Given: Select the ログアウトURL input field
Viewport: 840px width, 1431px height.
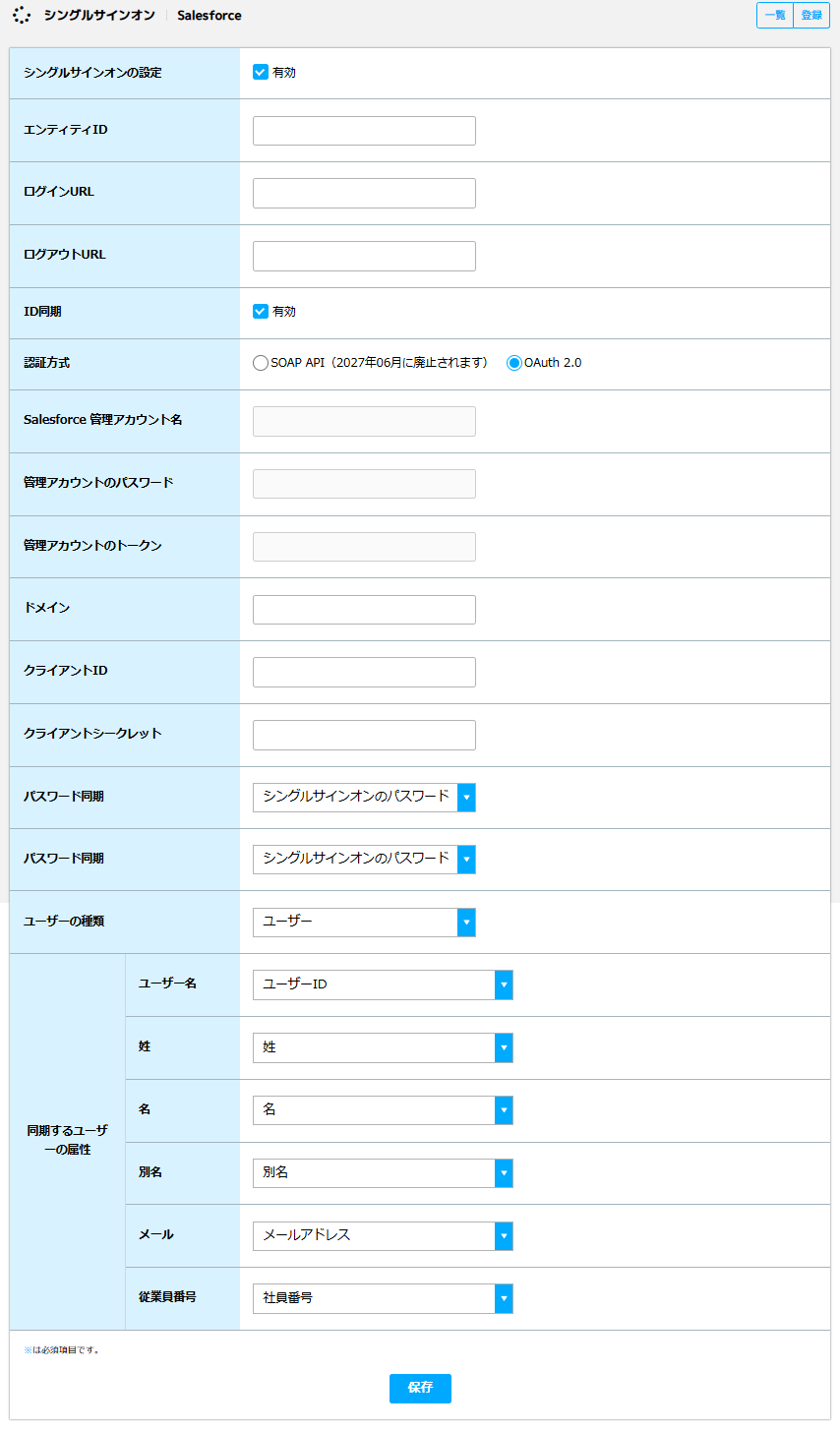Looking at the screenshot, I should click(x=364, y=256).
